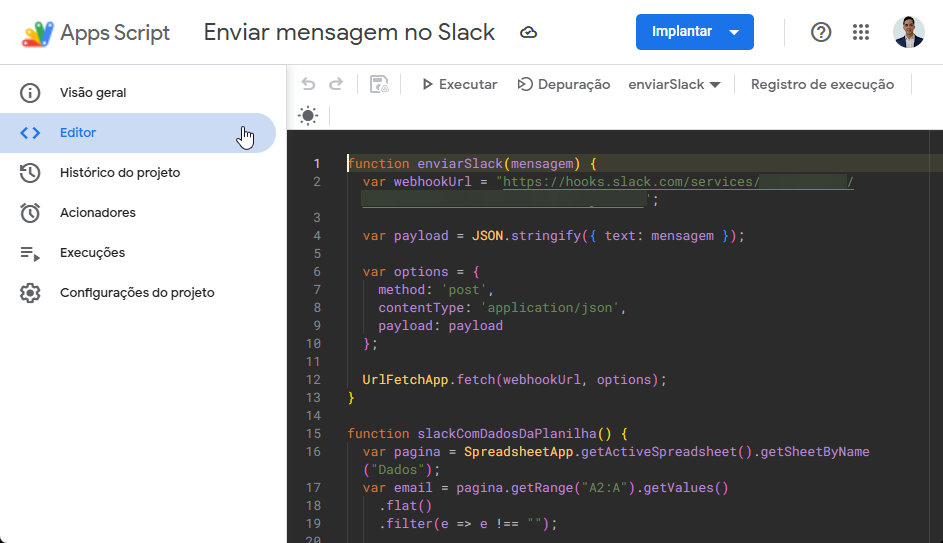Show the Execuções page
The height and width of the screenshot is (543, 943).
pos(92,253)
